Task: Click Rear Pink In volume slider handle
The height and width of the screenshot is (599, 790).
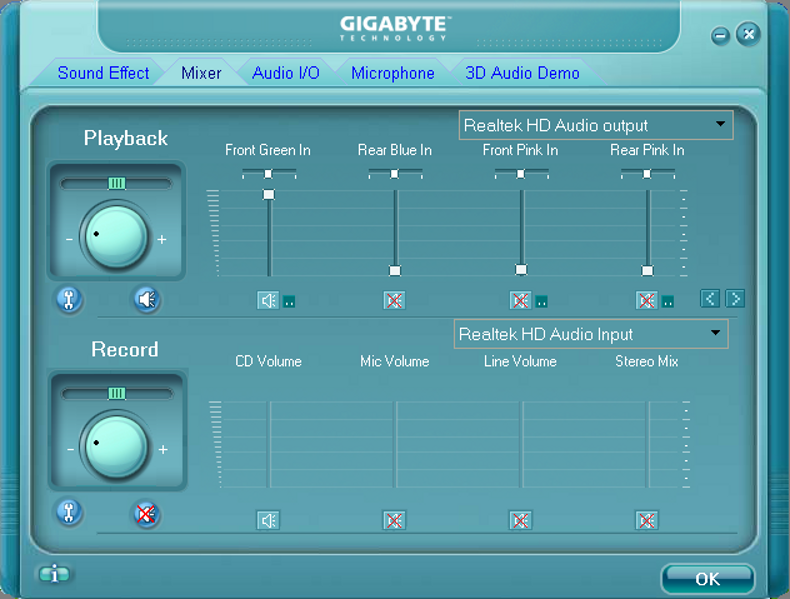Action: pyautogui.click(x=647, y=271)
